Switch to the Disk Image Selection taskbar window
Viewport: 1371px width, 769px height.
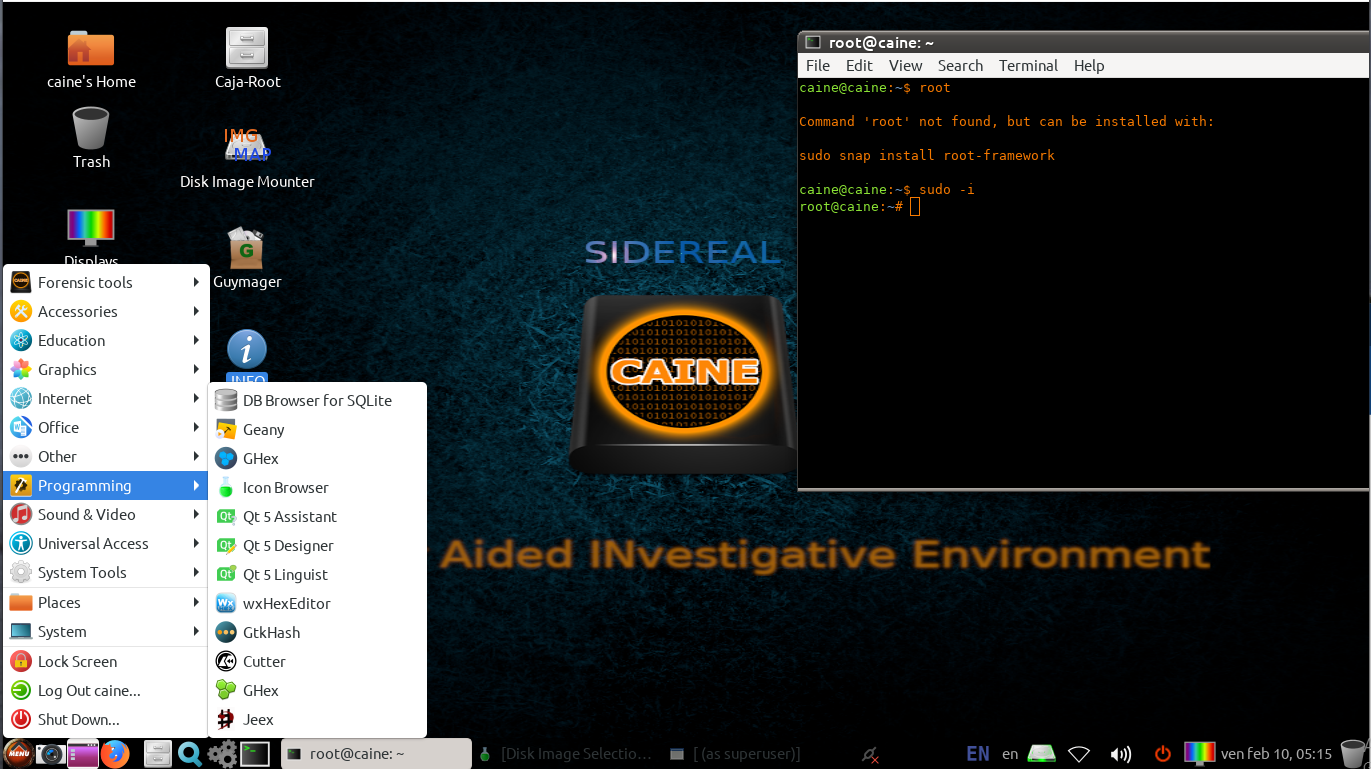(x=566, y=754)
